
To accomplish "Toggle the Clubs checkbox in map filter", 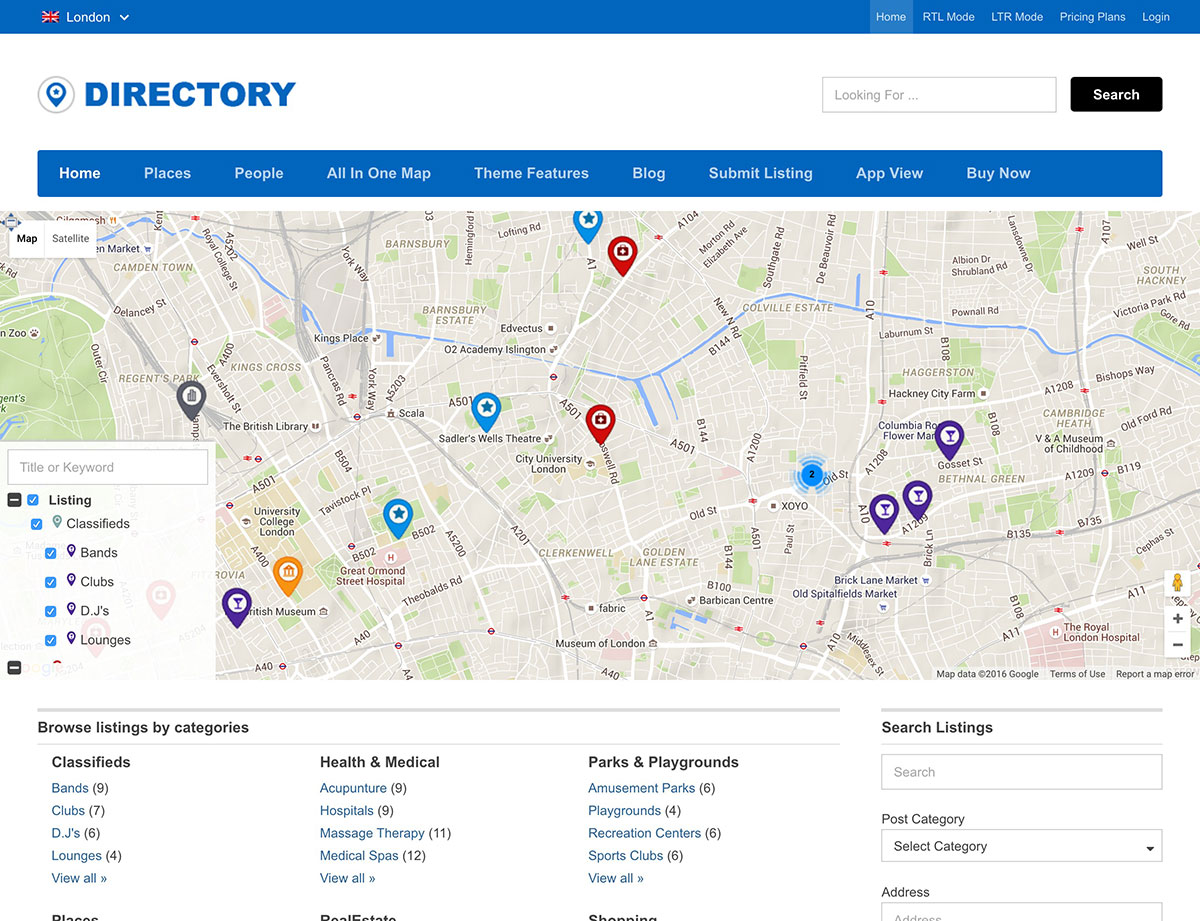I will 51,582.
